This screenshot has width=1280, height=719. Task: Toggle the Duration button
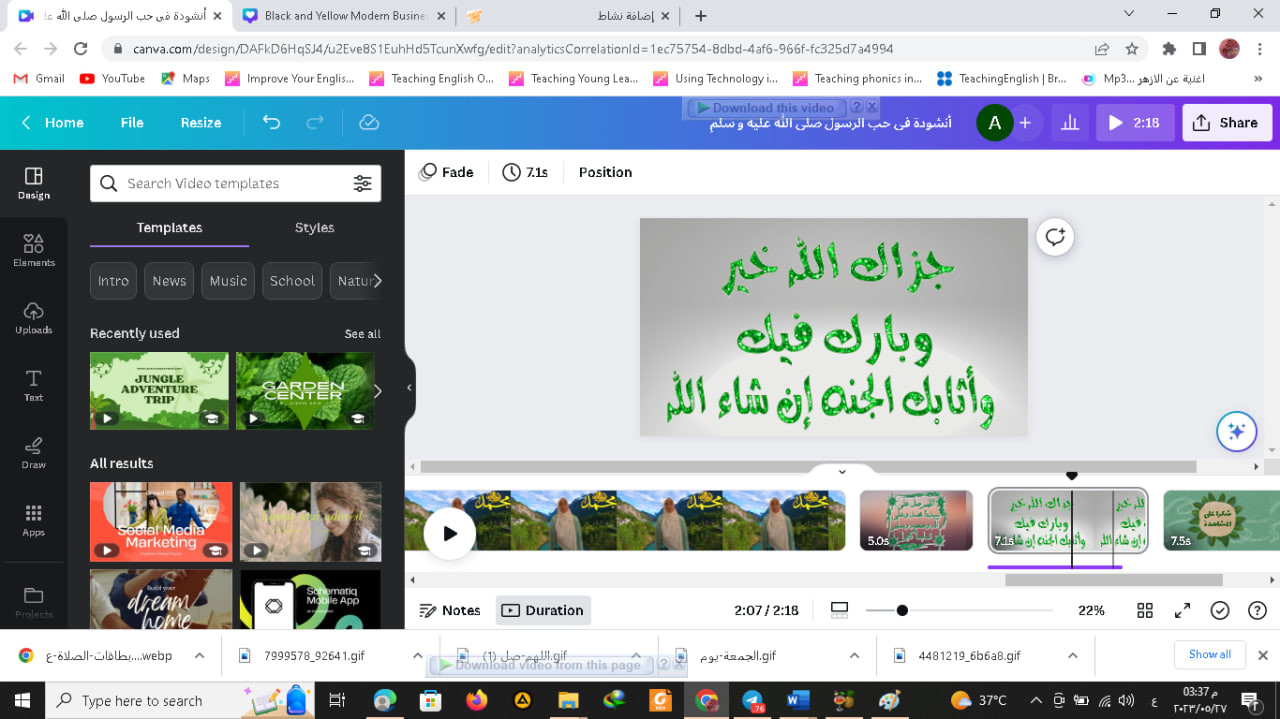click(543, 610)
